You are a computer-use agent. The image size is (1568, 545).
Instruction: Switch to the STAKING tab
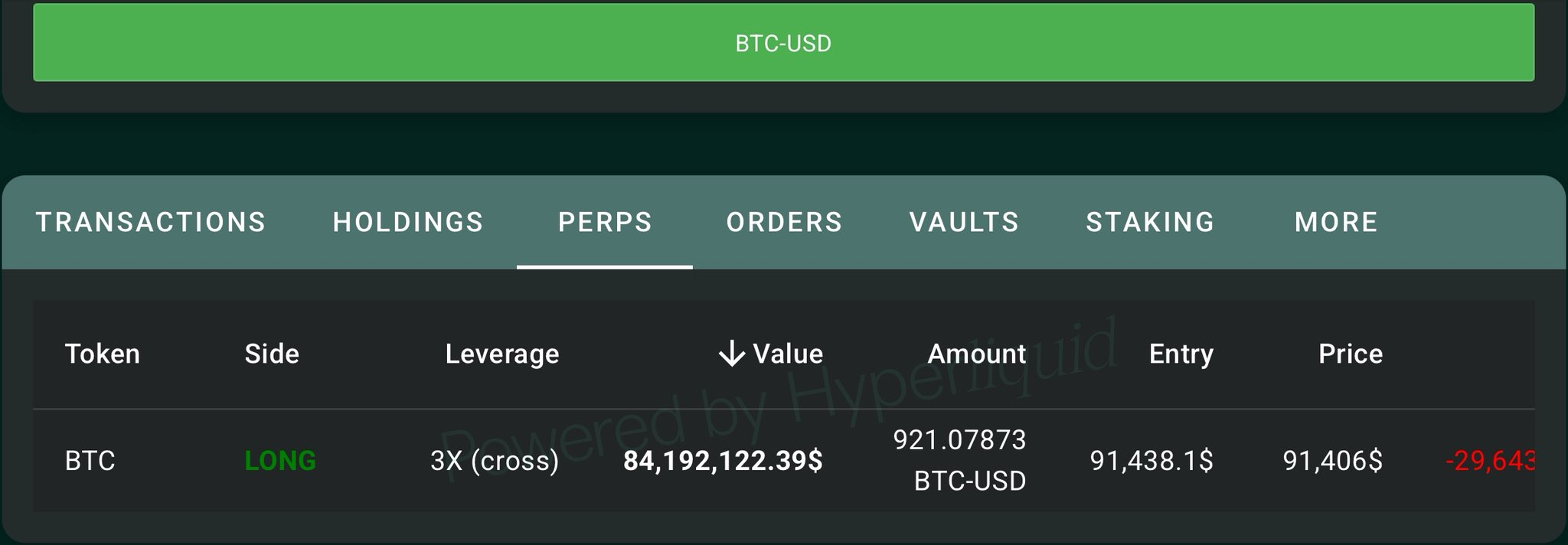pos(1150,222)
